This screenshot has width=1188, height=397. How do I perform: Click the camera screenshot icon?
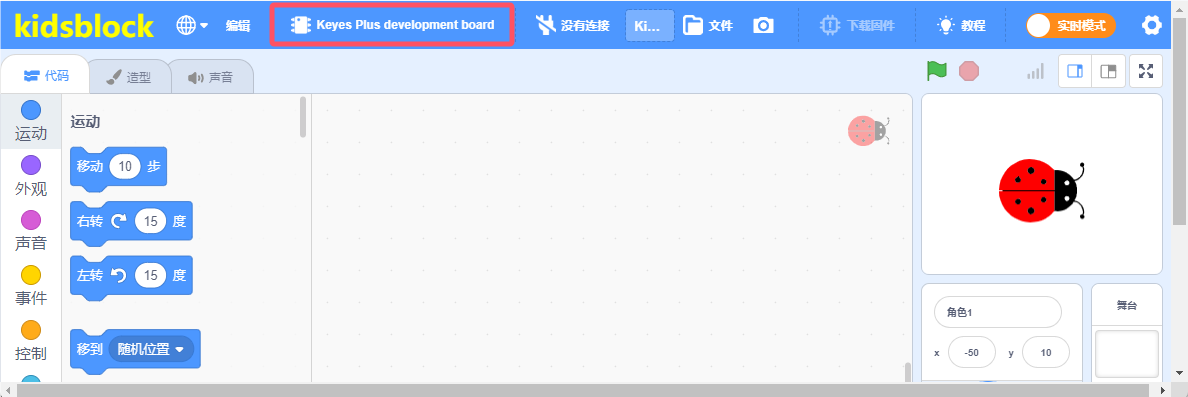pos(764,26)
